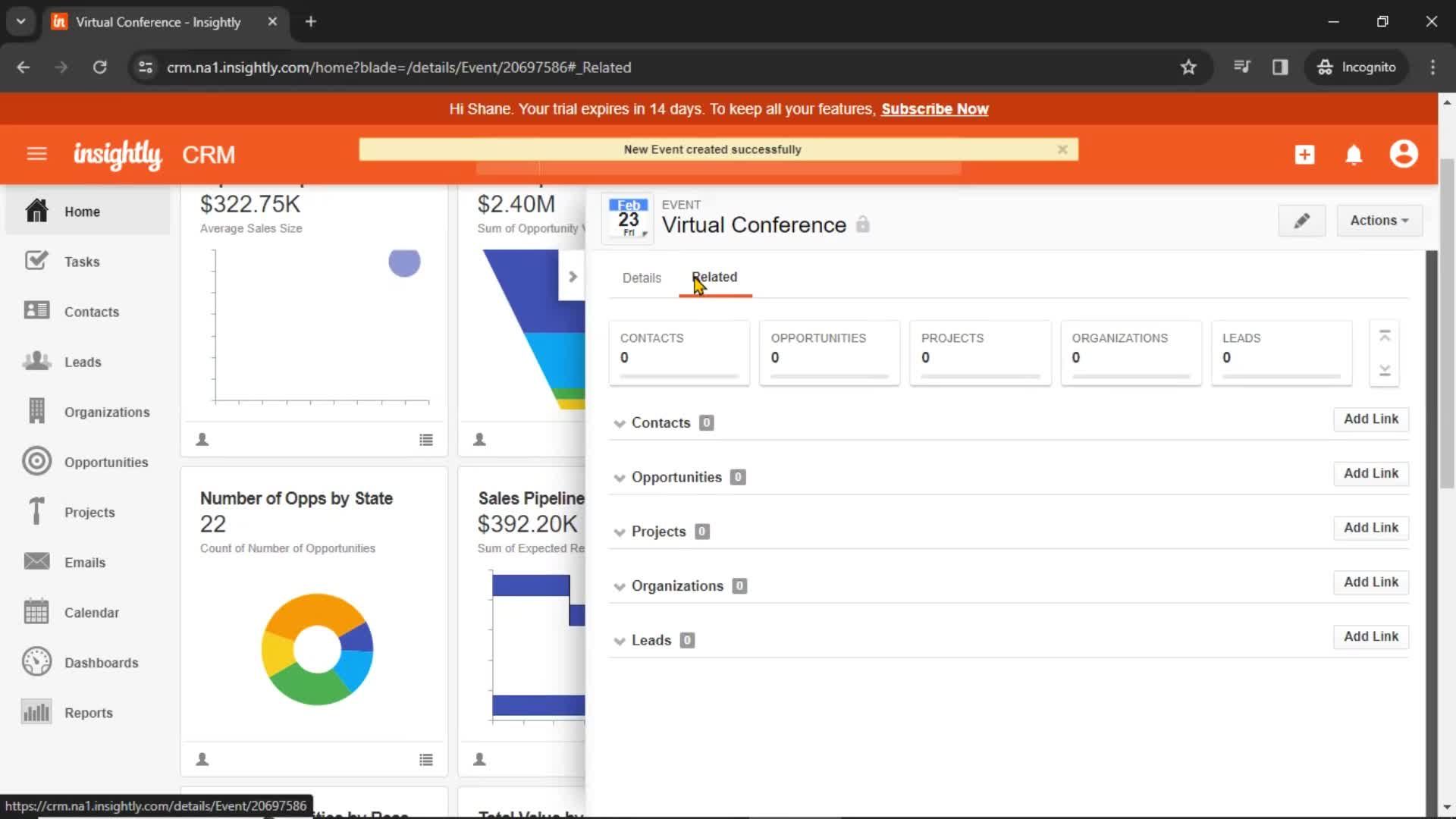Click Subscribe Now trial upgrade link
1456x819 pixels.
(934, 109)
